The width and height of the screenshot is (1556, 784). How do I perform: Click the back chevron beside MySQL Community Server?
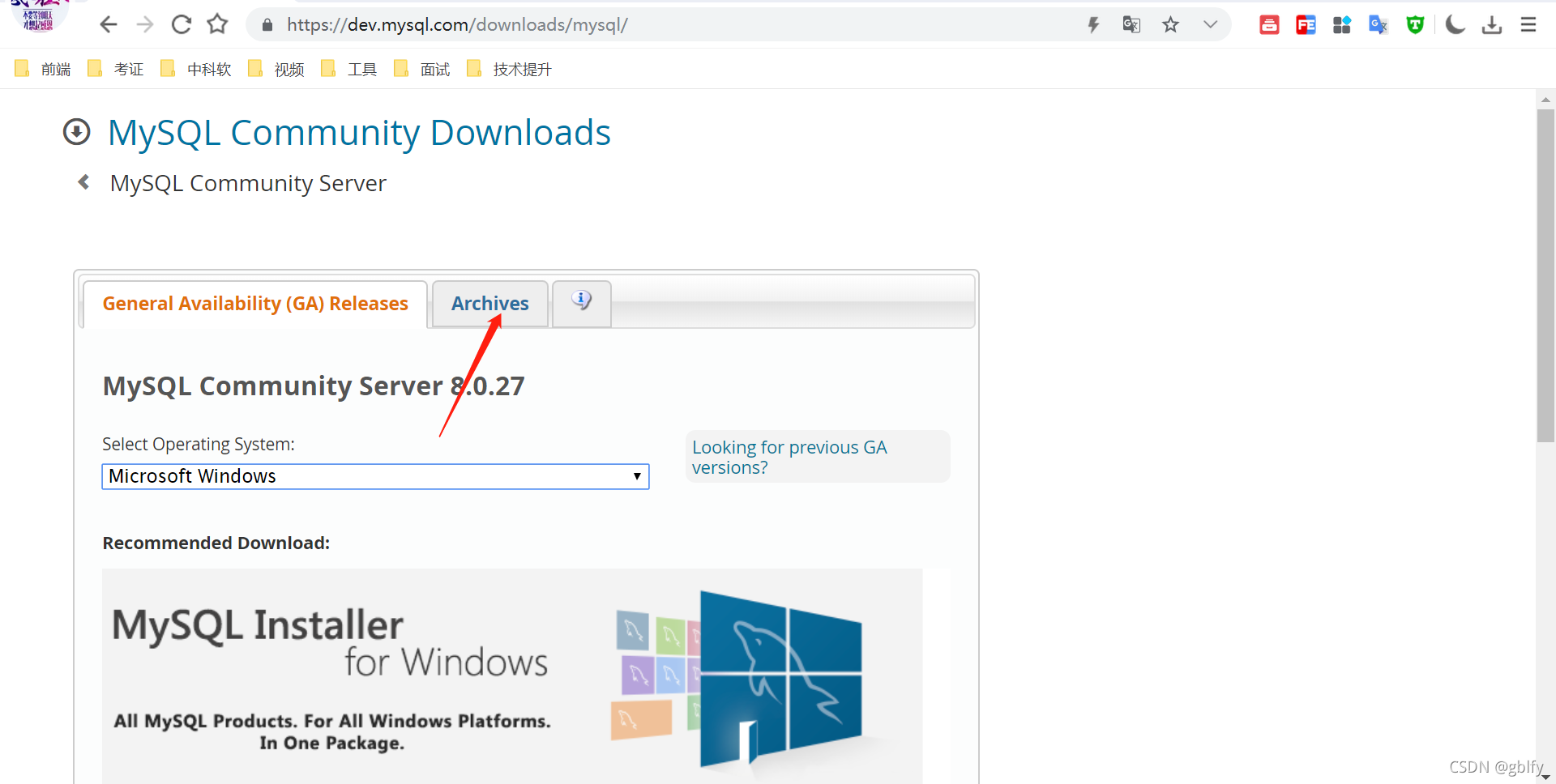tap(83, 182)
